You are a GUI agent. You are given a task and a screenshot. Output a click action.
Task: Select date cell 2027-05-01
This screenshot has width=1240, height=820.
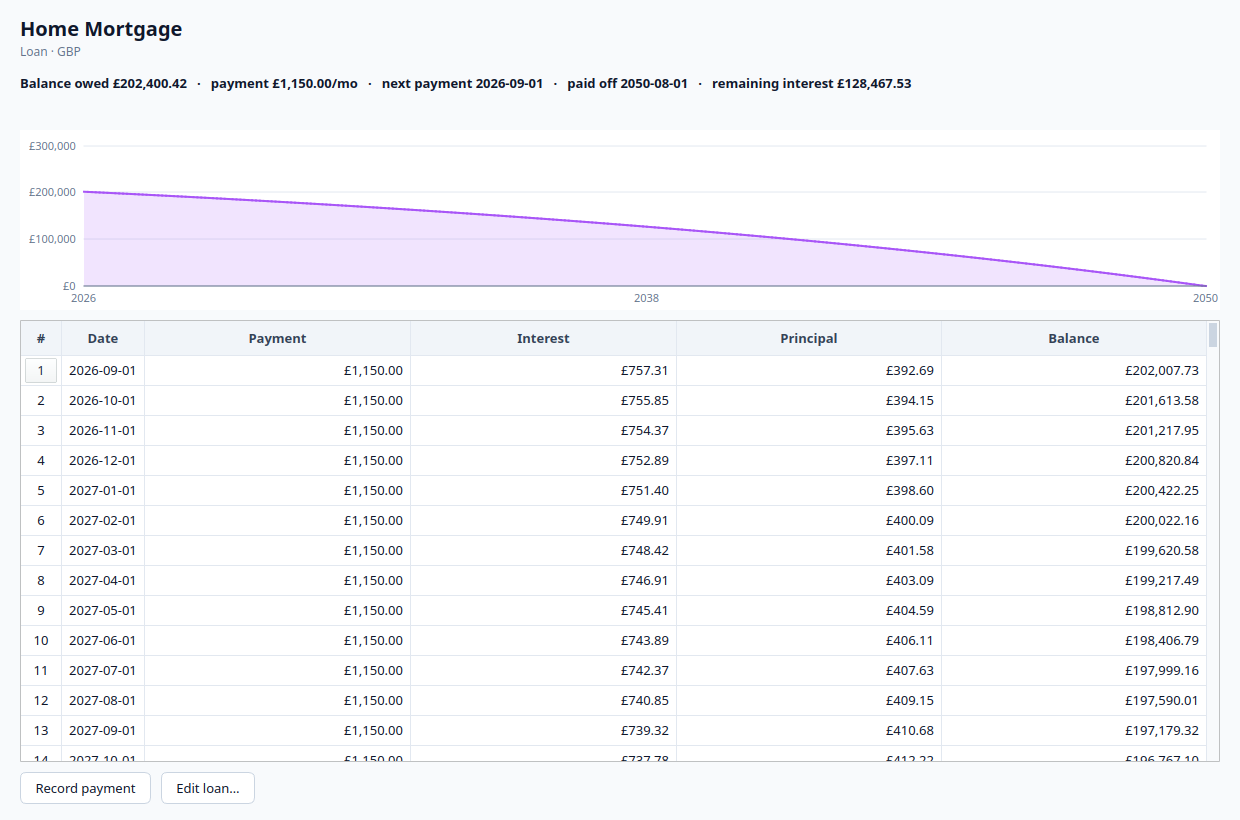(x=103, y=611)
